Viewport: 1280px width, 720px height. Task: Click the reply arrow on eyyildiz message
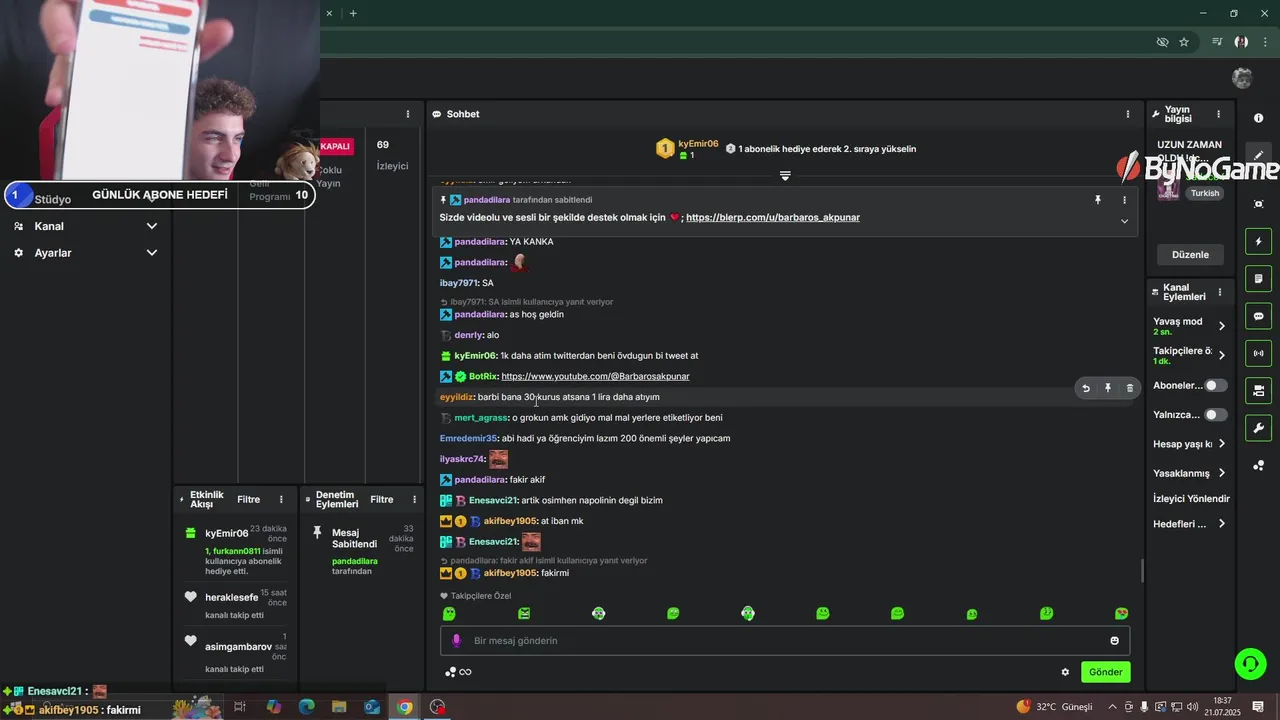pyautogui.click(x=1086, y=388)
